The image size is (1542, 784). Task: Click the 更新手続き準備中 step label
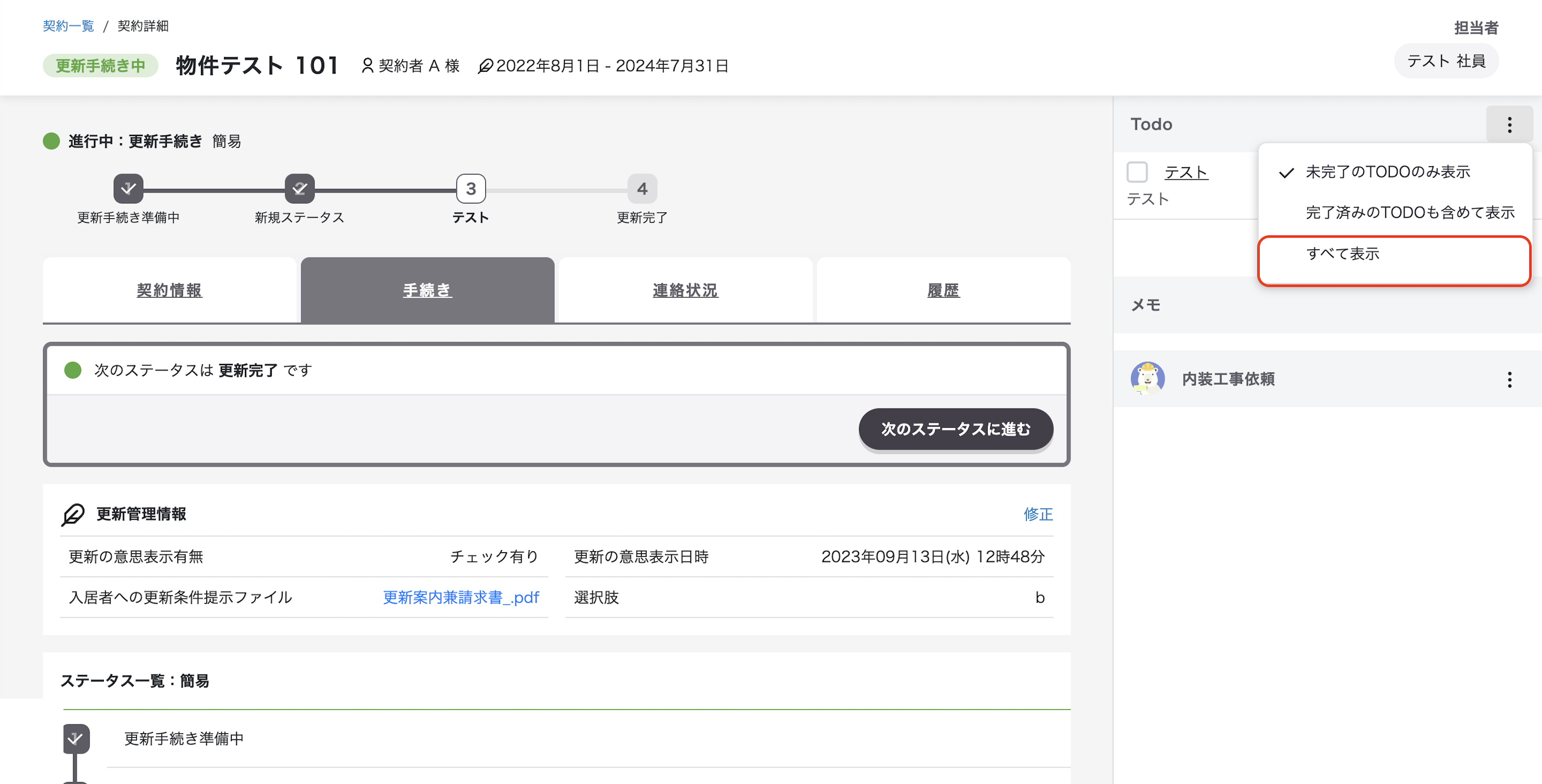(x=128, y=217)
